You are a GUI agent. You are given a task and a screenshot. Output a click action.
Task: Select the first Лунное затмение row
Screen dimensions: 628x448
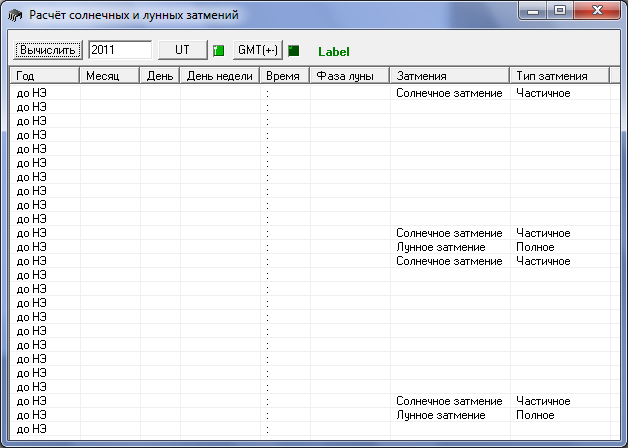441,247
